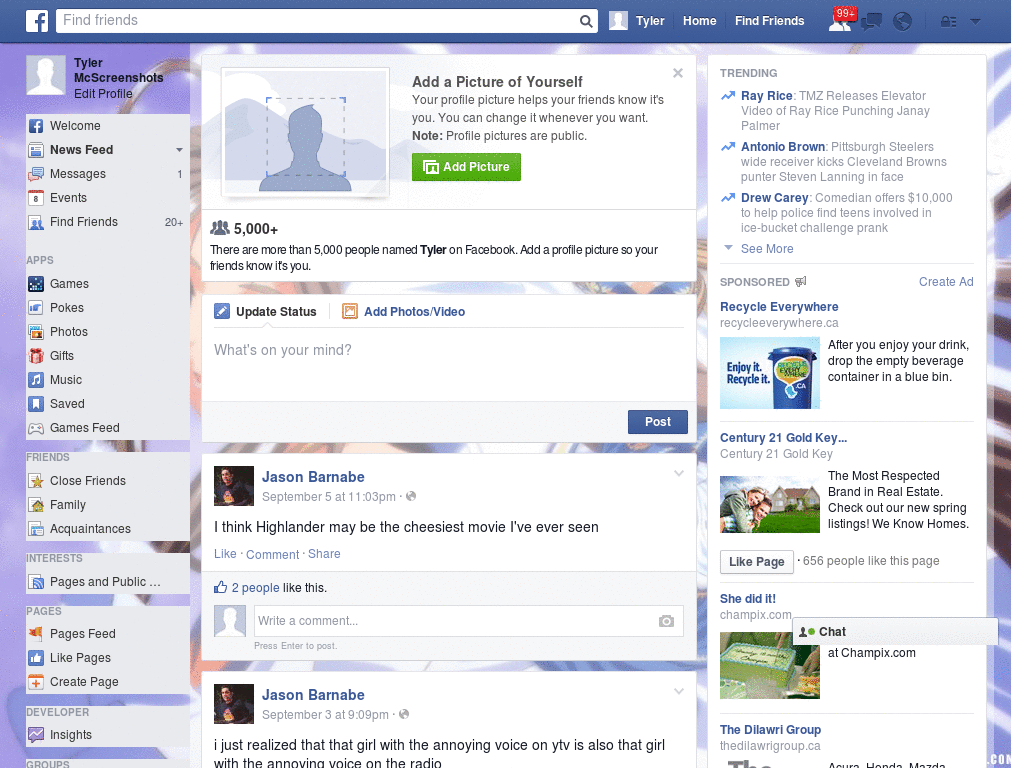Open the notifications globe icon
The image size is (1024, 768).
coord(903,22)
